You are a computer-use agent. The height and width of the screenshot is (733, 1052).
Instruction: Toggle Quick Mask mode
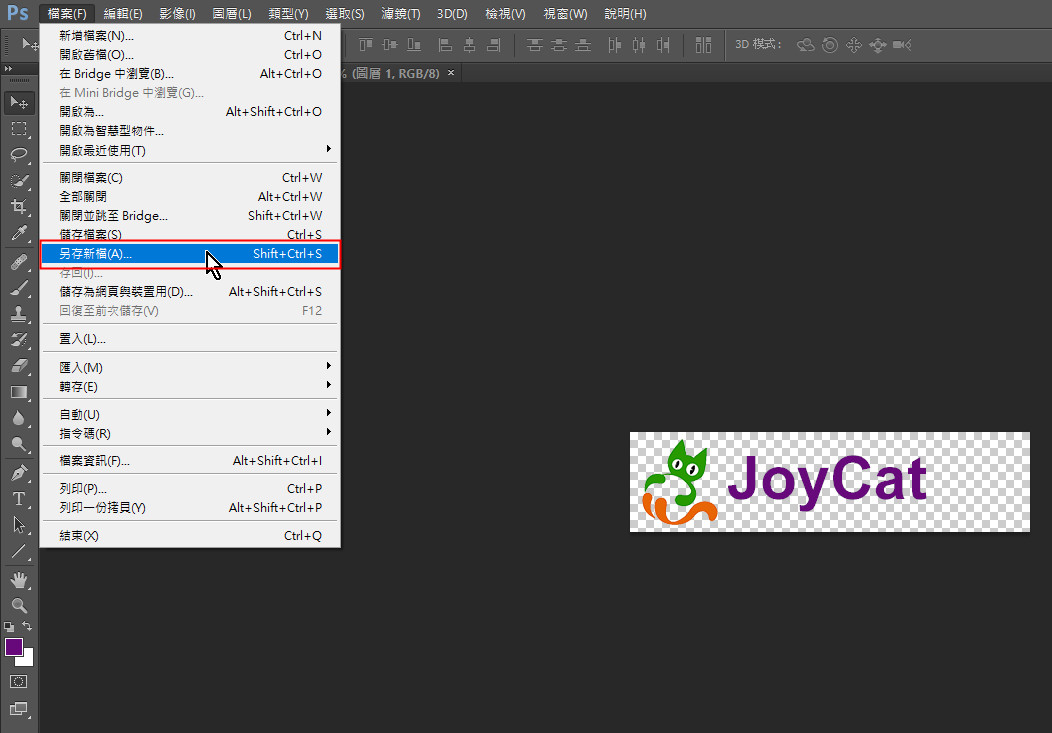(x=19, y=681)
